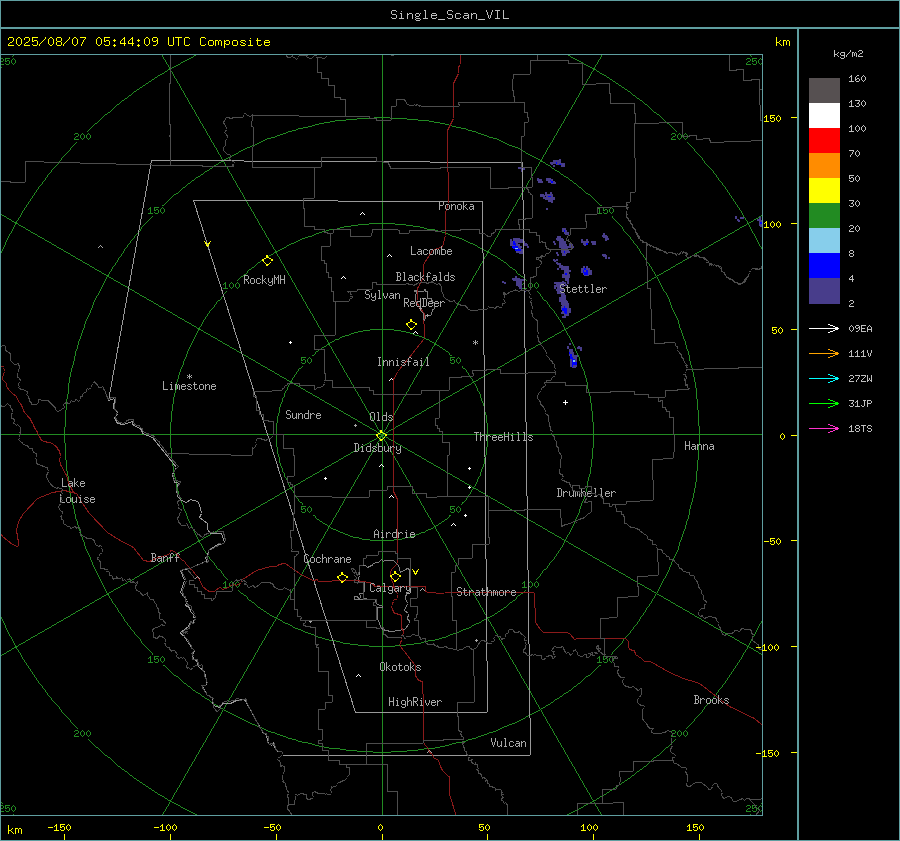Click the legend value 160
The image size is (900, 841).
857,79
